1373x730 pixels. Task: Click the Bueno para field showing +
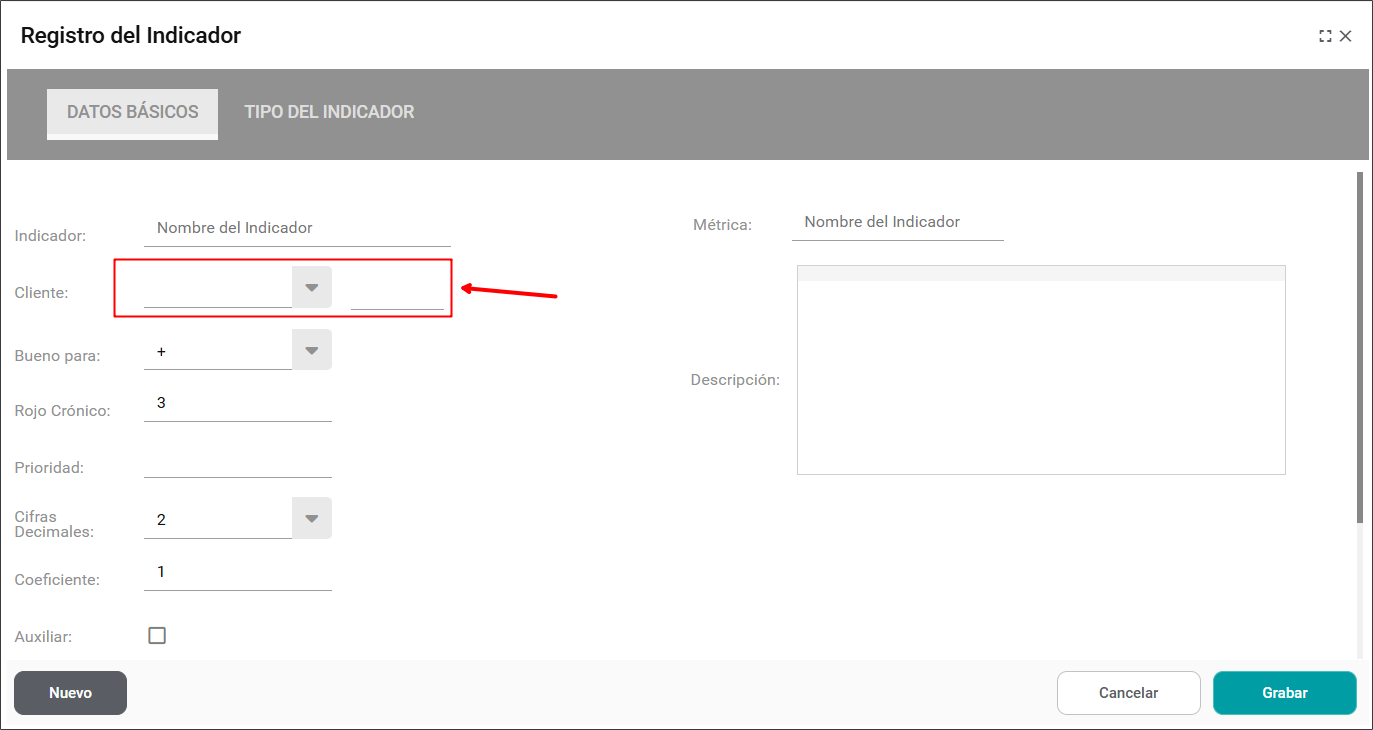pos(218,352)
